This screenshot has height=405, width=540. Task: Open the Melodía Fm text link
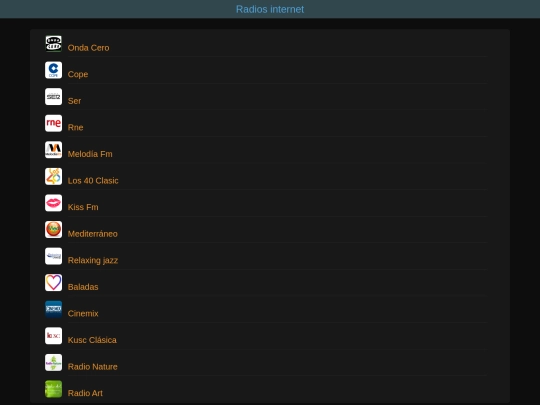(90, 154)
